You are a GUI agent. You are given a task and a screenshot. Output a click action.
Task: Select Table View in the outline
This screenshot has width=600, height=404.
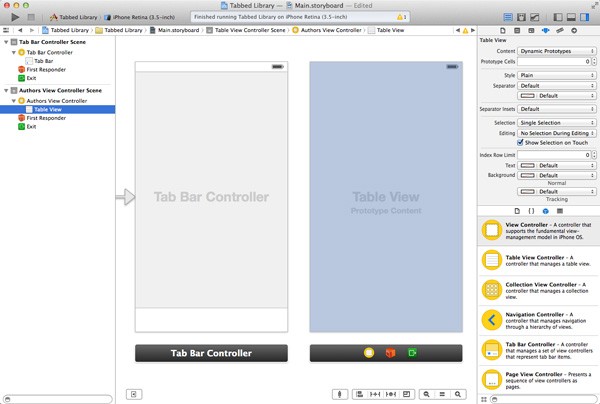[x=57, y=109]
